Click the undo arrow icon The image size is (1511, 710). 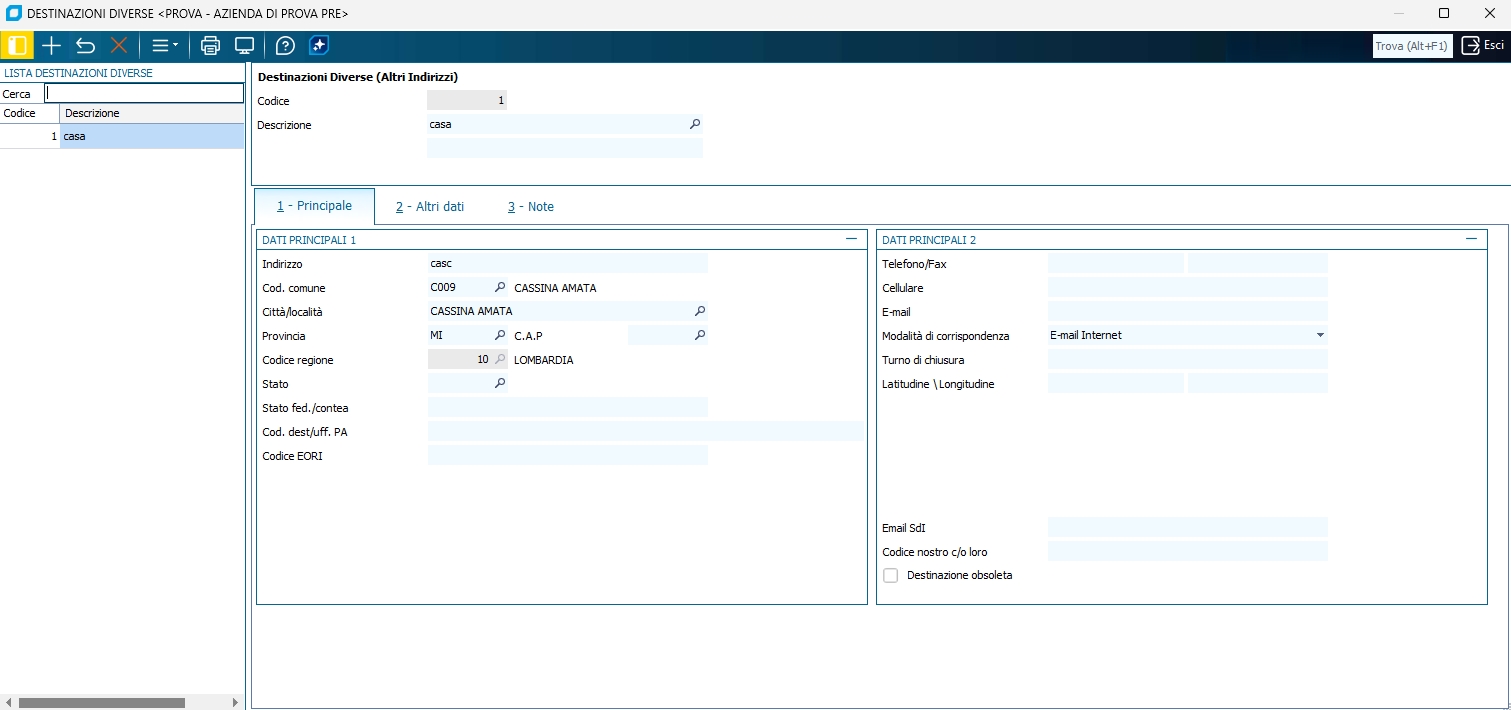[x=85, y=45]
